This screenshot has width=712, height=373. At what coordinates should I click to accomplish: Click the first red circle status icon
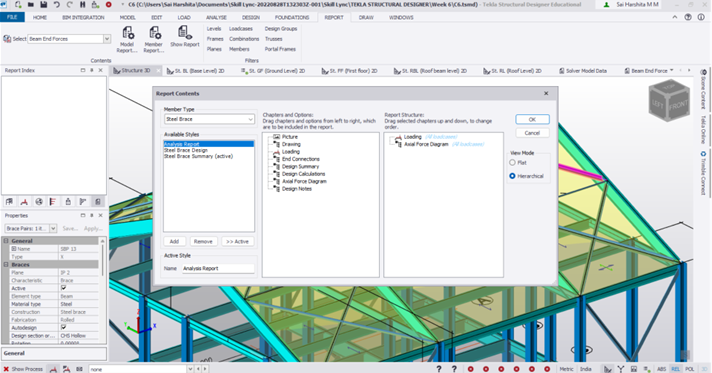(470, 369)
